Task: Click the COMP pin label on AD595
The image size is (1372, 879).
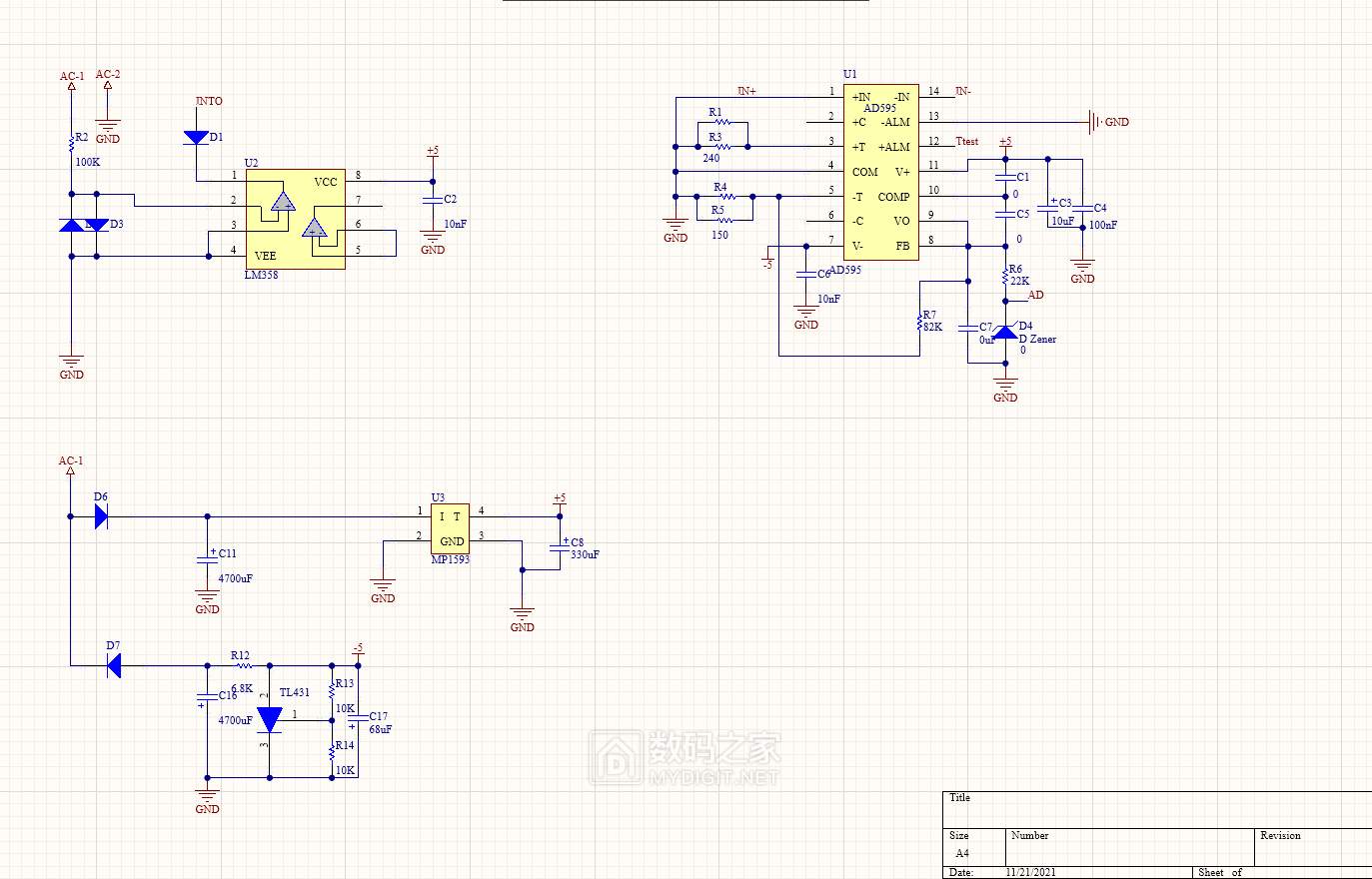Action: click(x=893, y=197)
